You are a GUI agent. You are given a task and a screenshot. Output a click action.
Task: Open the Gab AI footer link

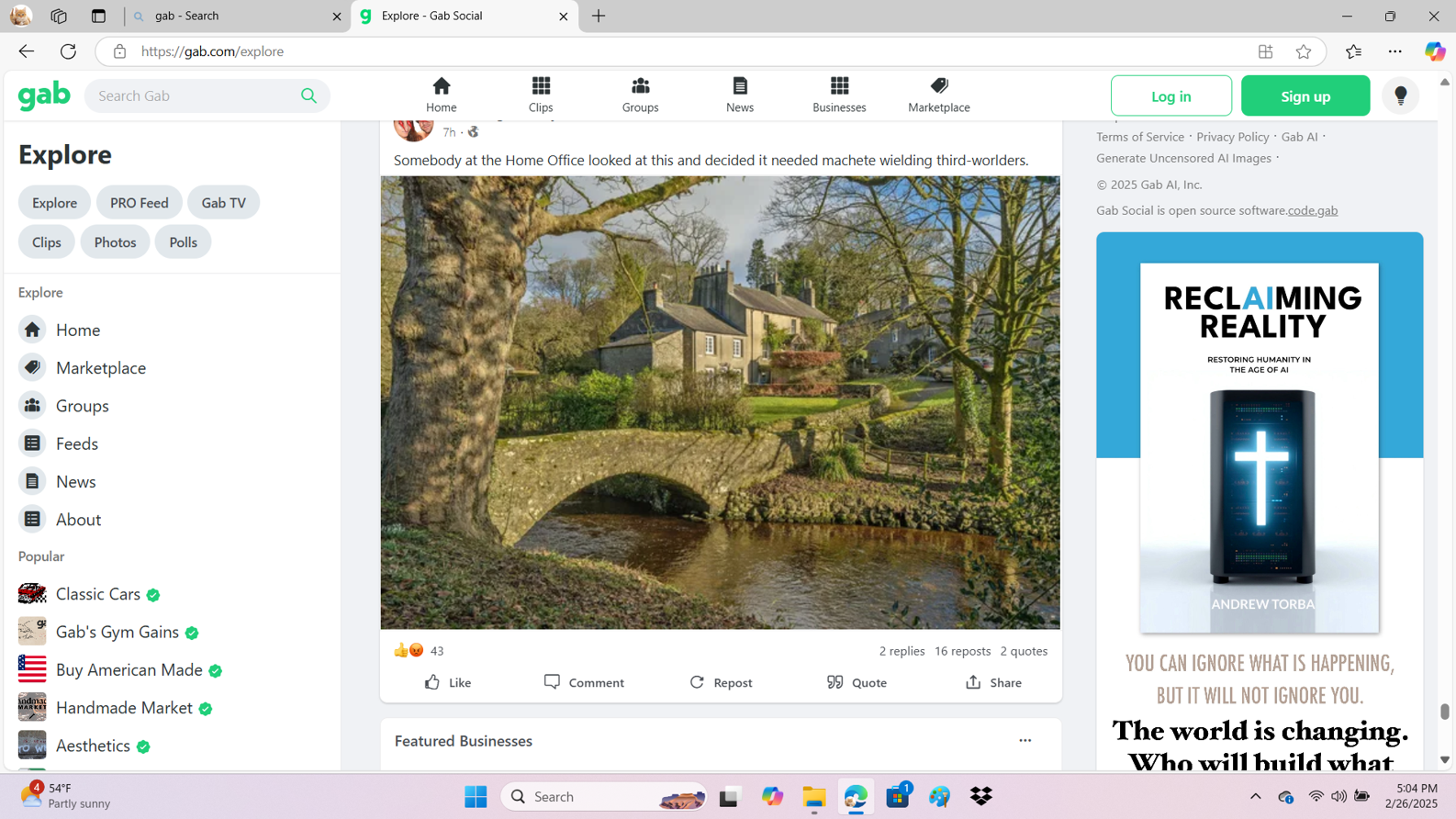click(x=1299, y=137)
